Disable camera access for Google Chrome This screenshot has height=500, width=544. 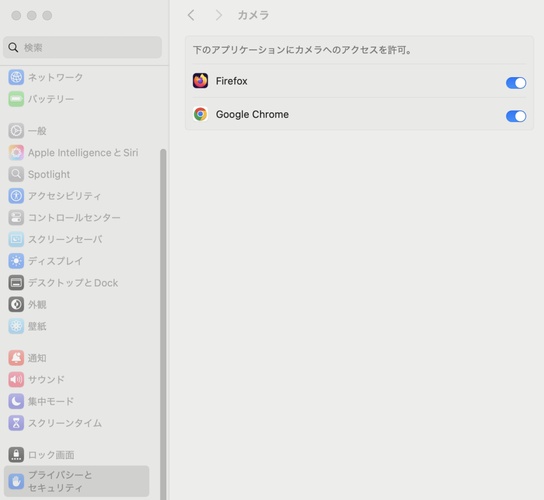click(x=516, y=116)
